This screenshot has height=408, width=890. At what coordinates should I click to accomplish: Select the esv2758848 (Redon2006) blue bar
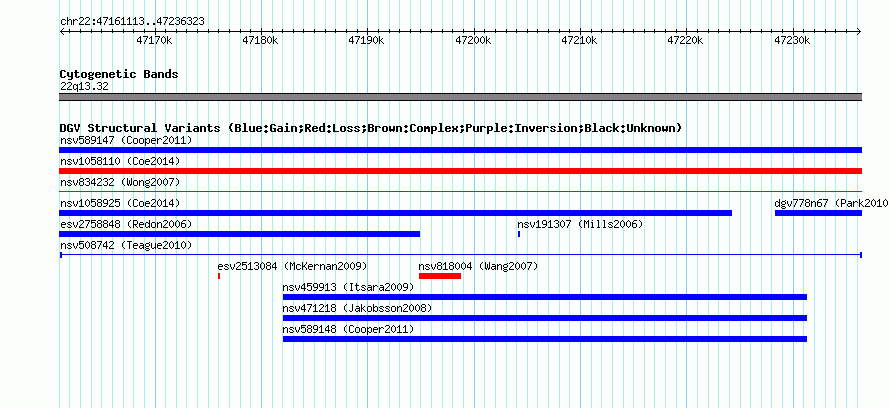[240, 234]
